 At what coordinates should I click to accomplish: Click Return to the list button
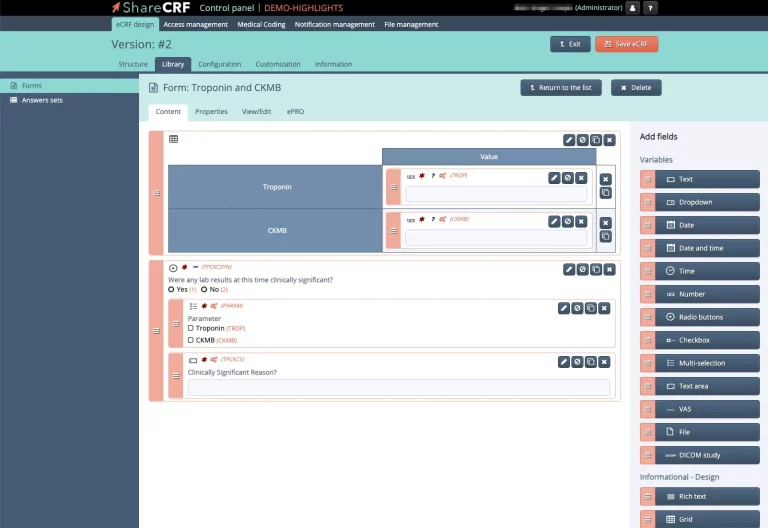point(561,88)
